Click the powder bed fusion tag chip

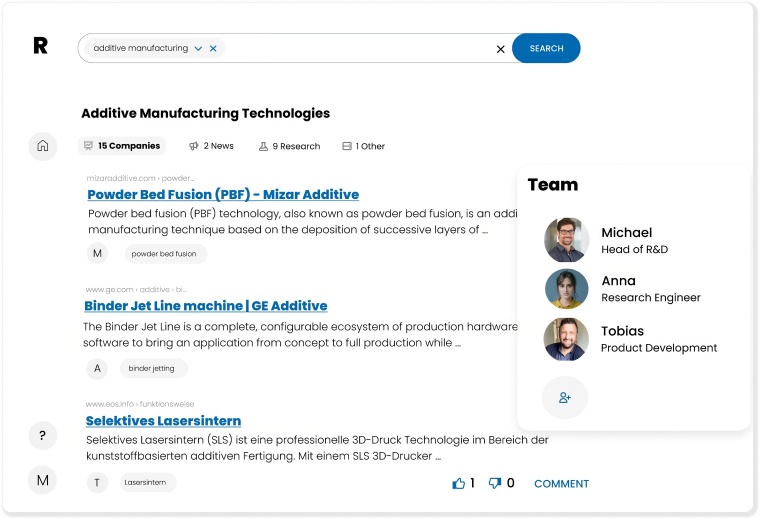164,254
